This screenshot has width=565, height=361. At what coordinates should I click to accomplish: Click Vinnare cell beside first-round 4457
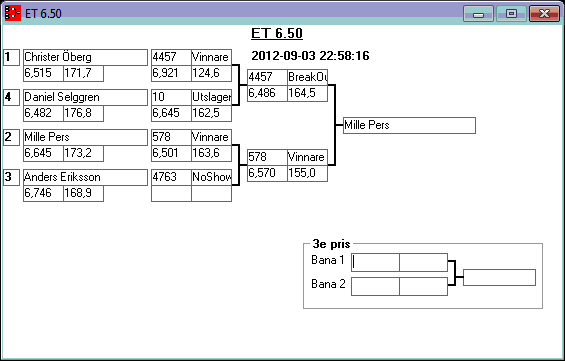point(212,57)
